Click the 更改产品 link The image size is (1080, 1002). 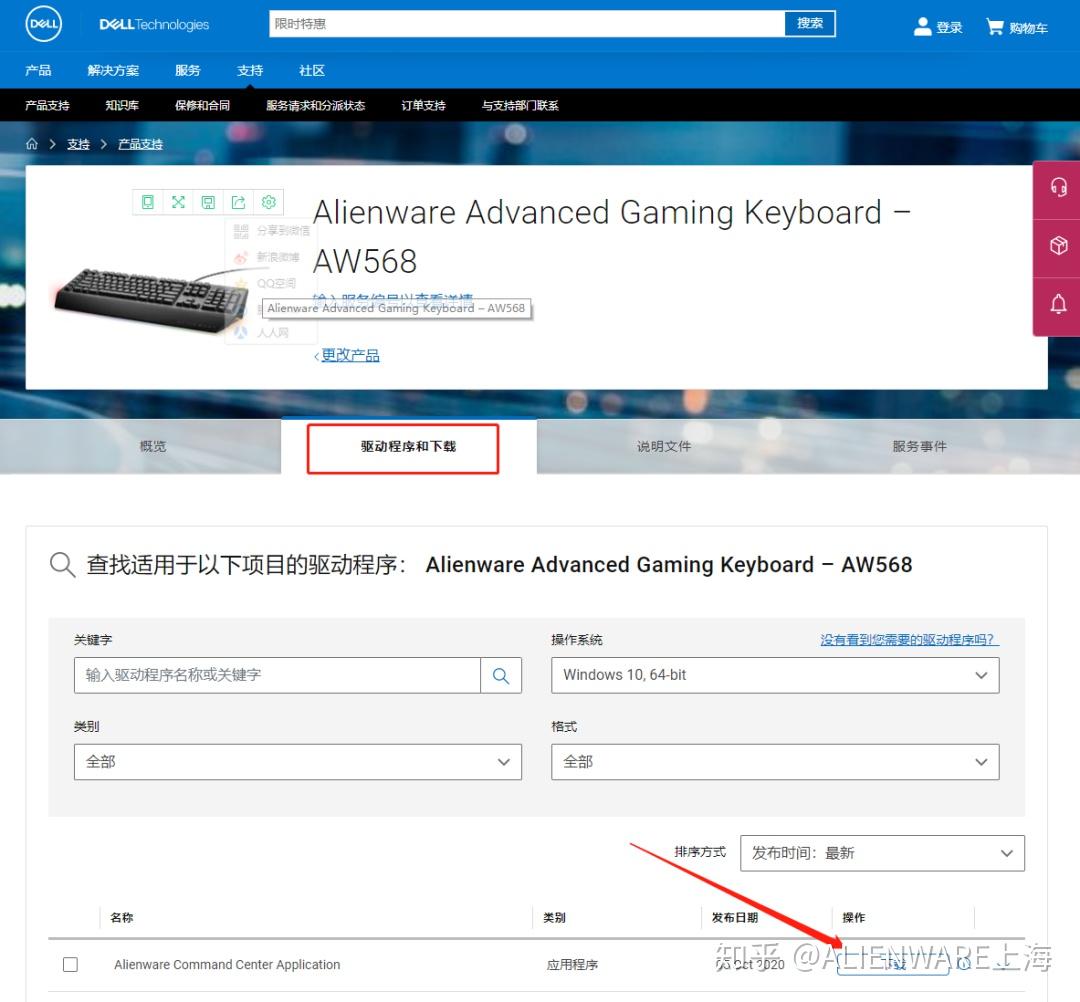click(352, 354)
